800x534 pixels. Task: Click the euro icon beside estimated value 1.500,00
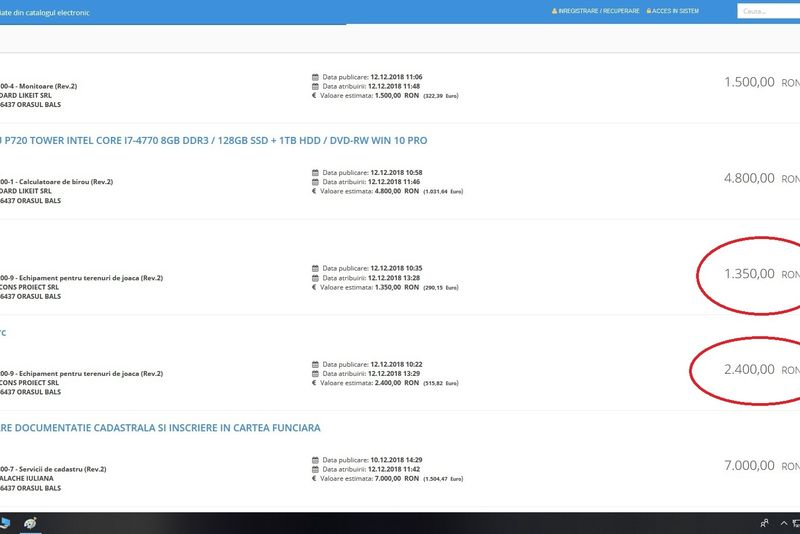pyautogui.click(x=315, y=96)
